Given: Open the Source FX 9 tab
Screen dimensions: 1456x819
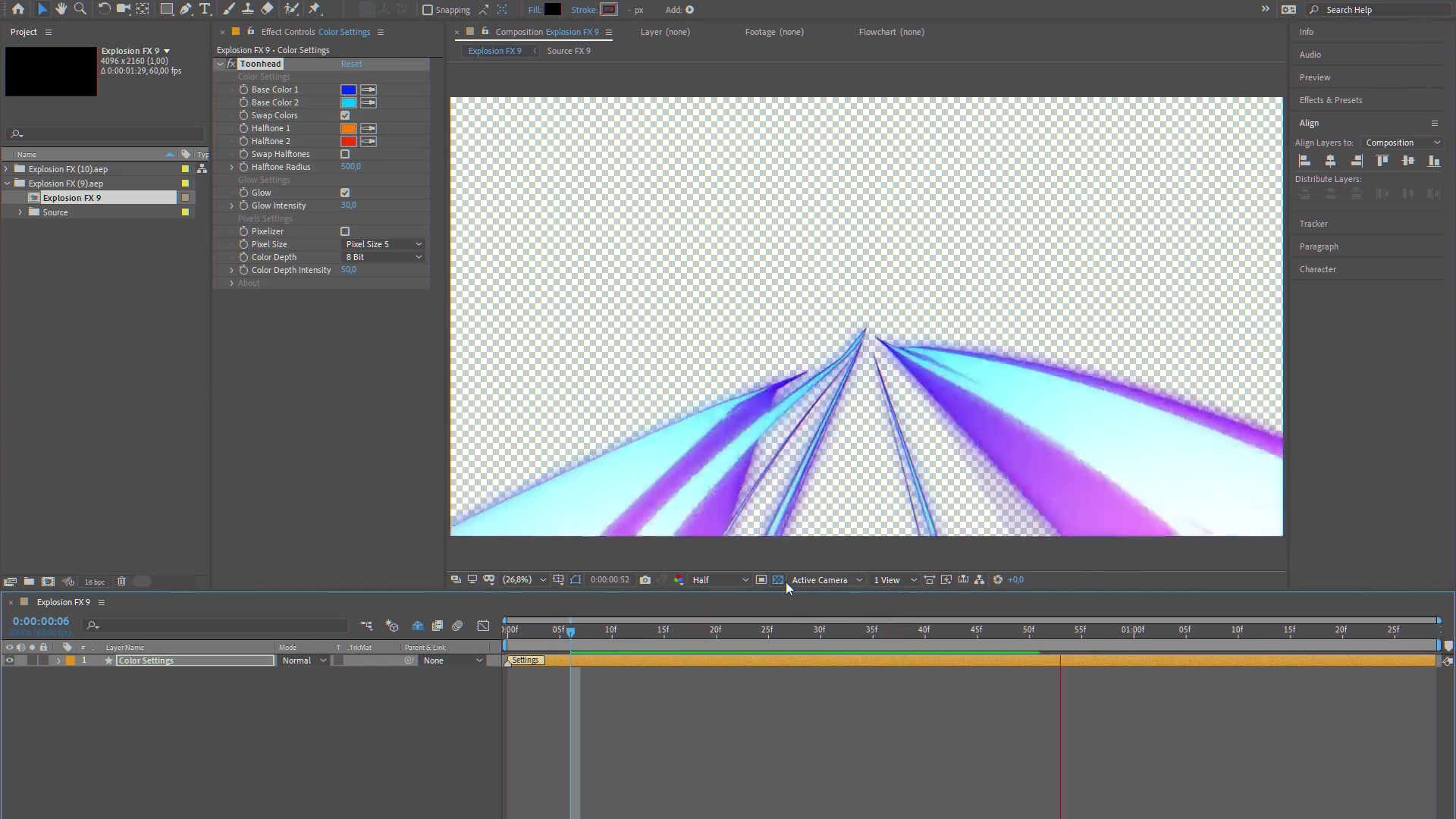Looking at the screenshot, I should coord(569,51).
